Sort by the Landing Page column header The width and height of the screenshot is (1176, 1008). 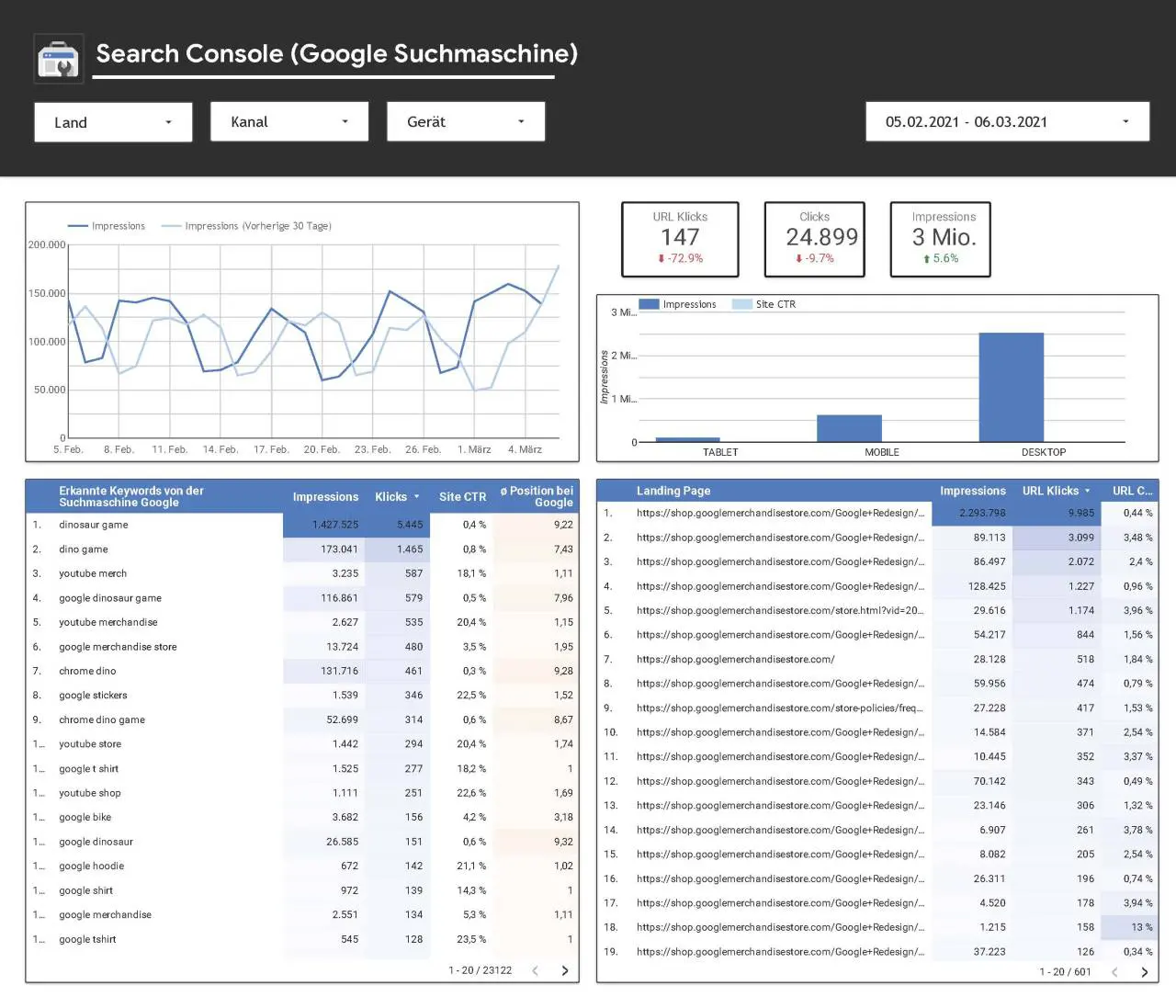(x=673, y=491)
